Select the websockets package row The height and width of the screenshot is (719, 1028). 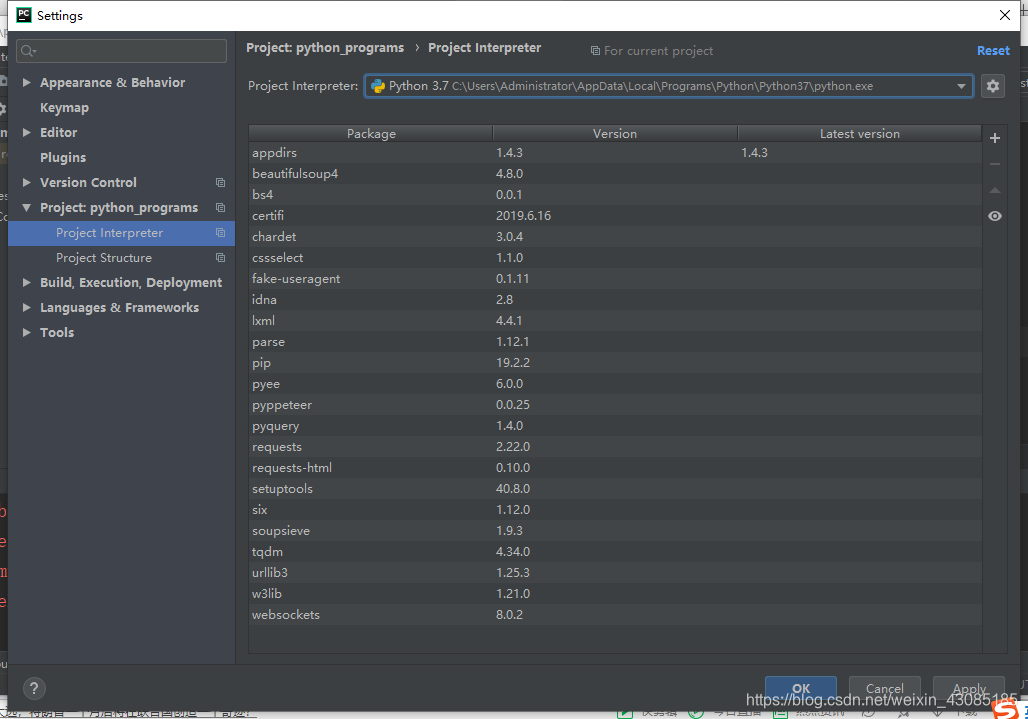tap(615, 614)
